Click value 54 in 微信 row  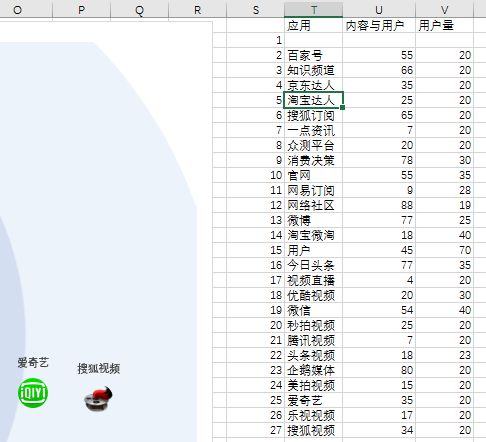click(x=407, y=310)
